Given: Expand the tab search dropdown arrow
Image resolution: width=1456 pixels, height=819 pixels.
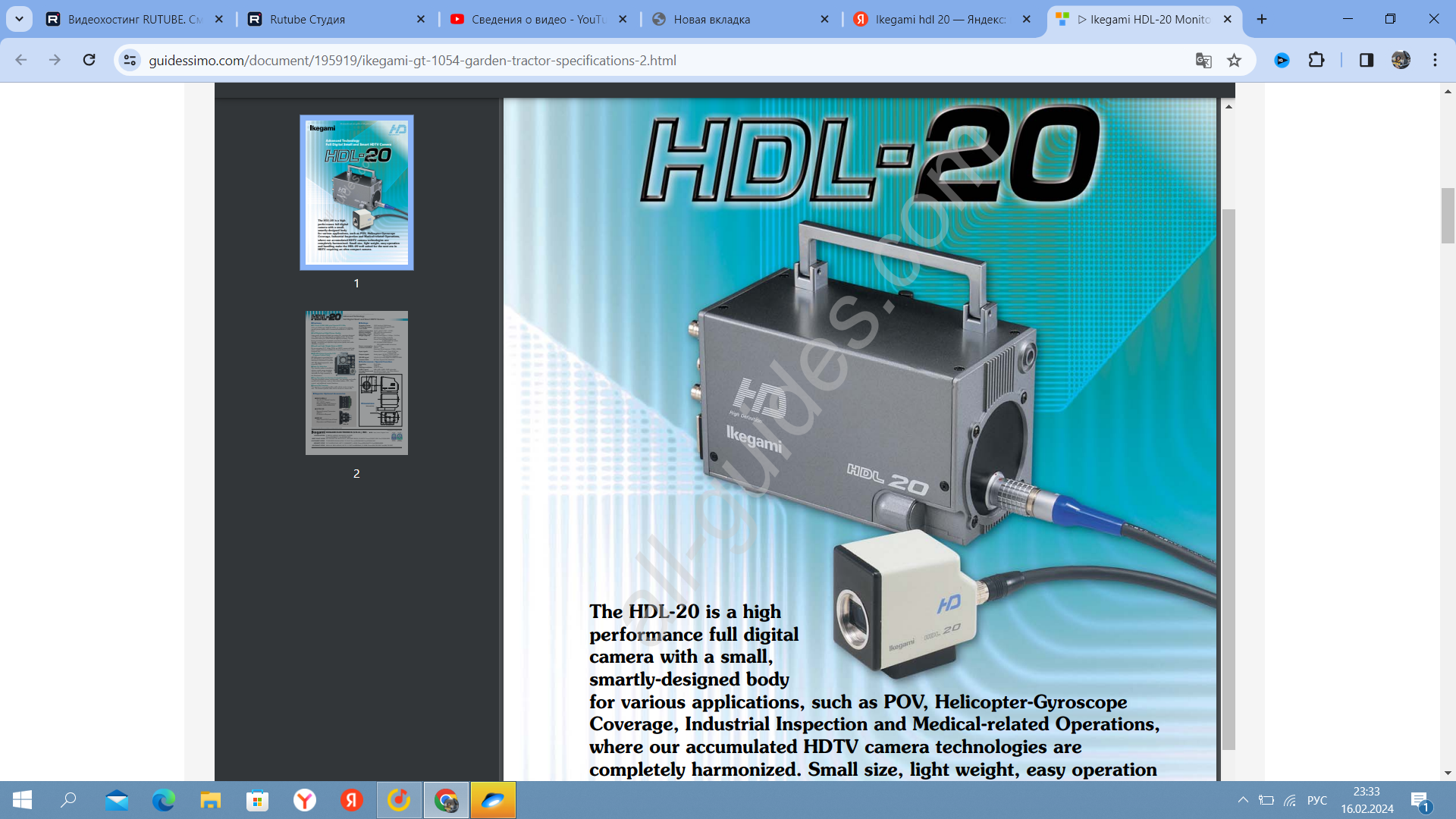Looking at the screenshot, I should coord(19,19).
